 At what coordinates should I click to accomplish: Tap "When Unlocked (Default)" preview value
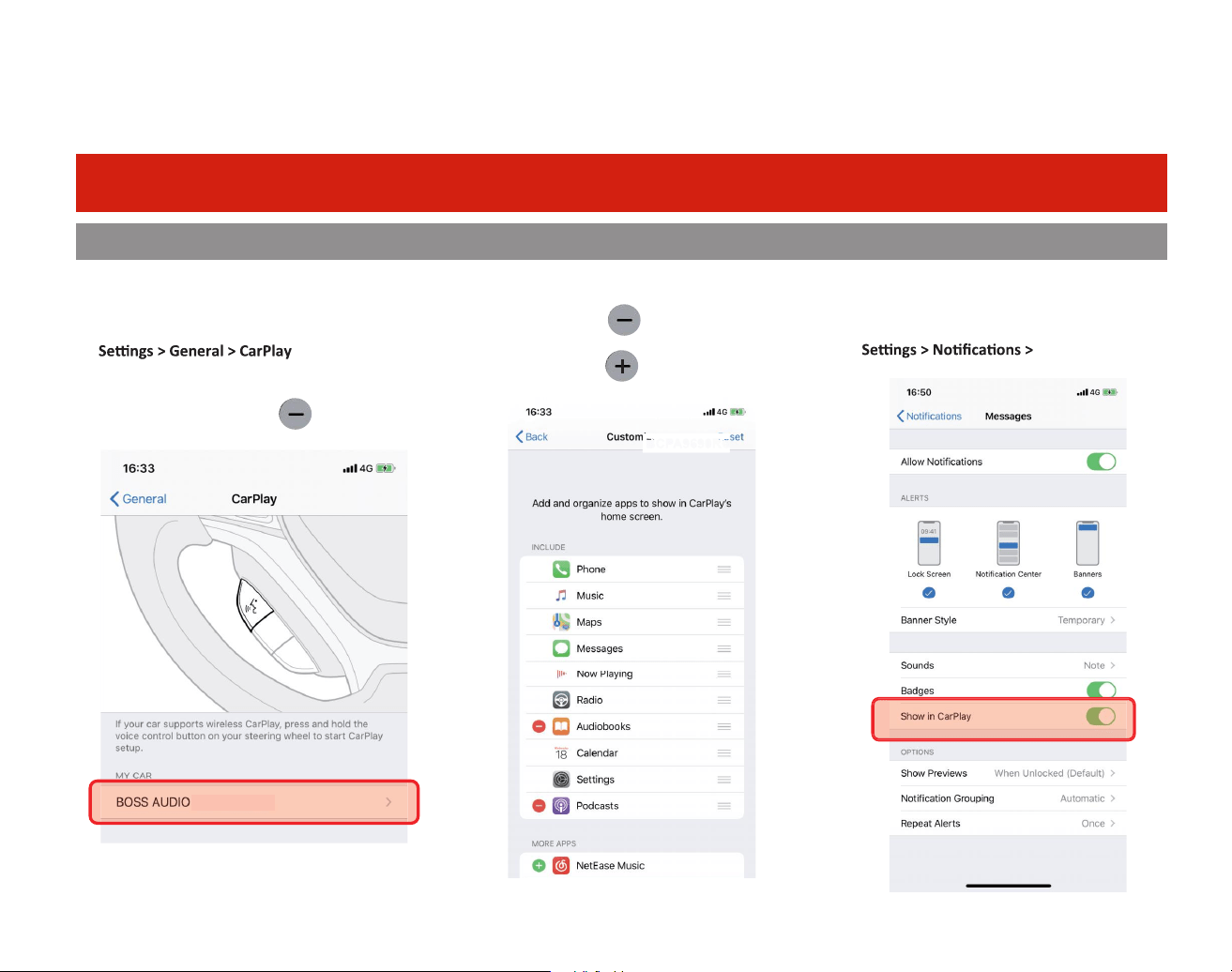(1049, 774)
